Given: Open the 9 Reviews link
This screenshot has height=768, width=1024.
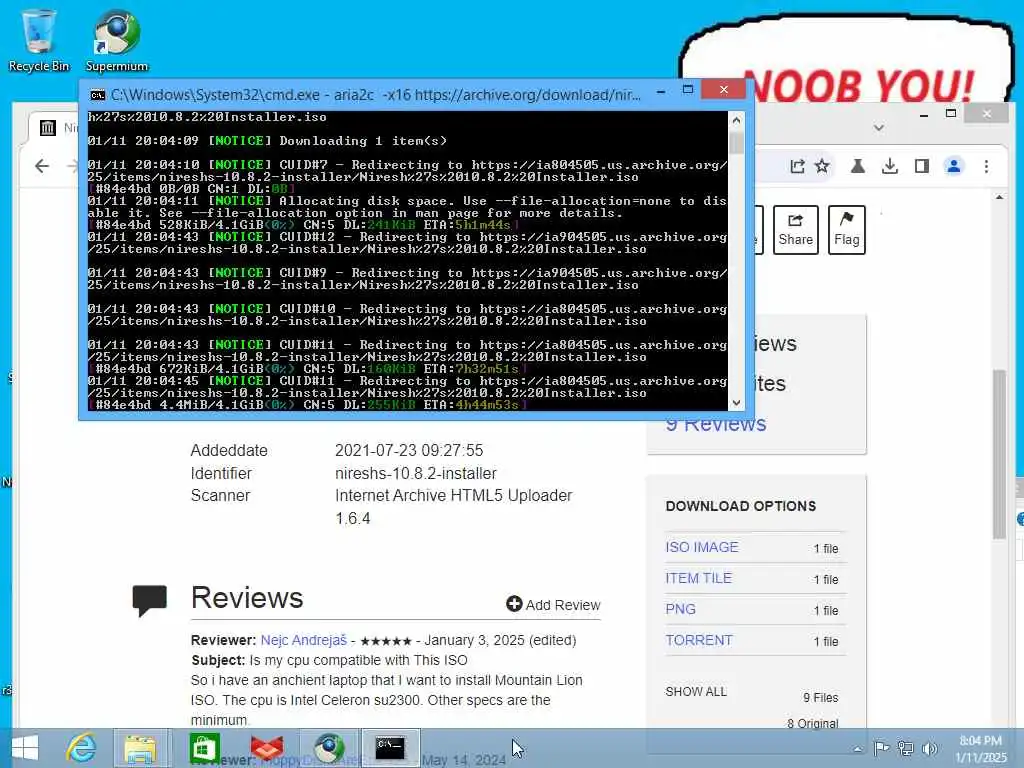Looking at the screenshot, I should click(716, 424).
